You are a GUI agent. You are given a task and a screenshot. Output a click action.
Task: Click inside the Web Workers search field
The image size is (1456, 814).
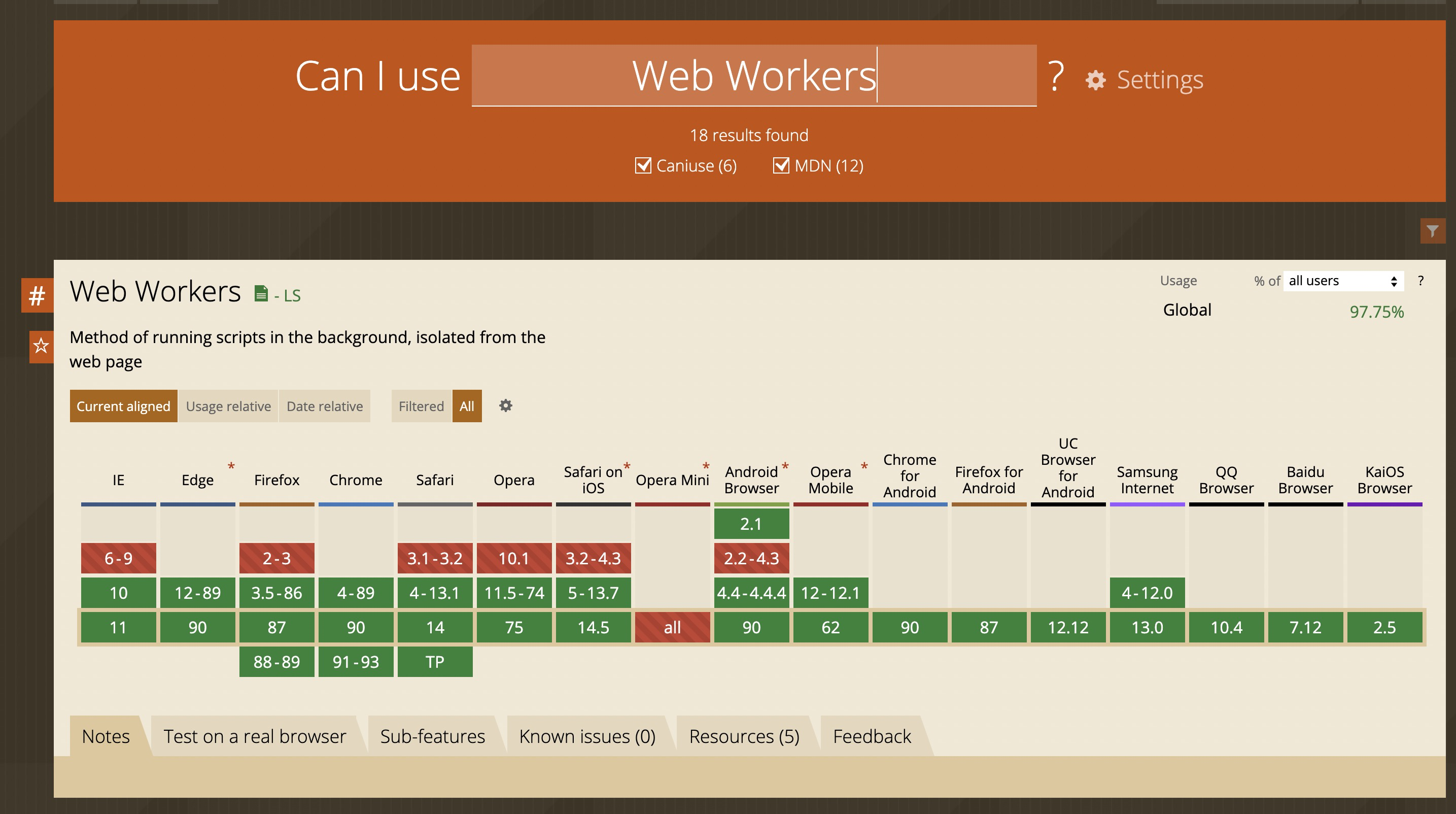(x=754, y=77)
